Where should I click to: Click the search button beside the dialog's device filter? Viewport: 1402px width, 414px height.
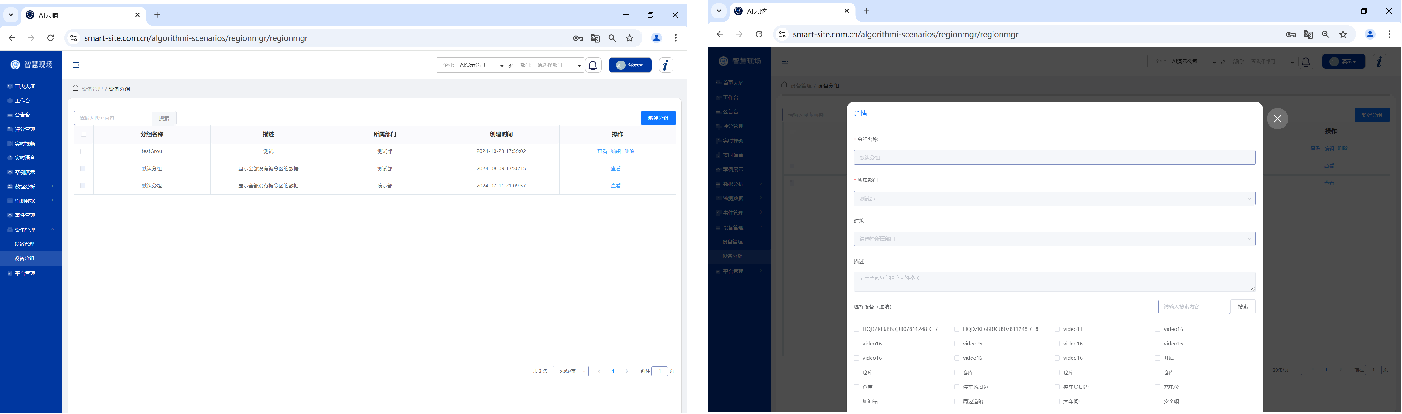(1242, 307)
